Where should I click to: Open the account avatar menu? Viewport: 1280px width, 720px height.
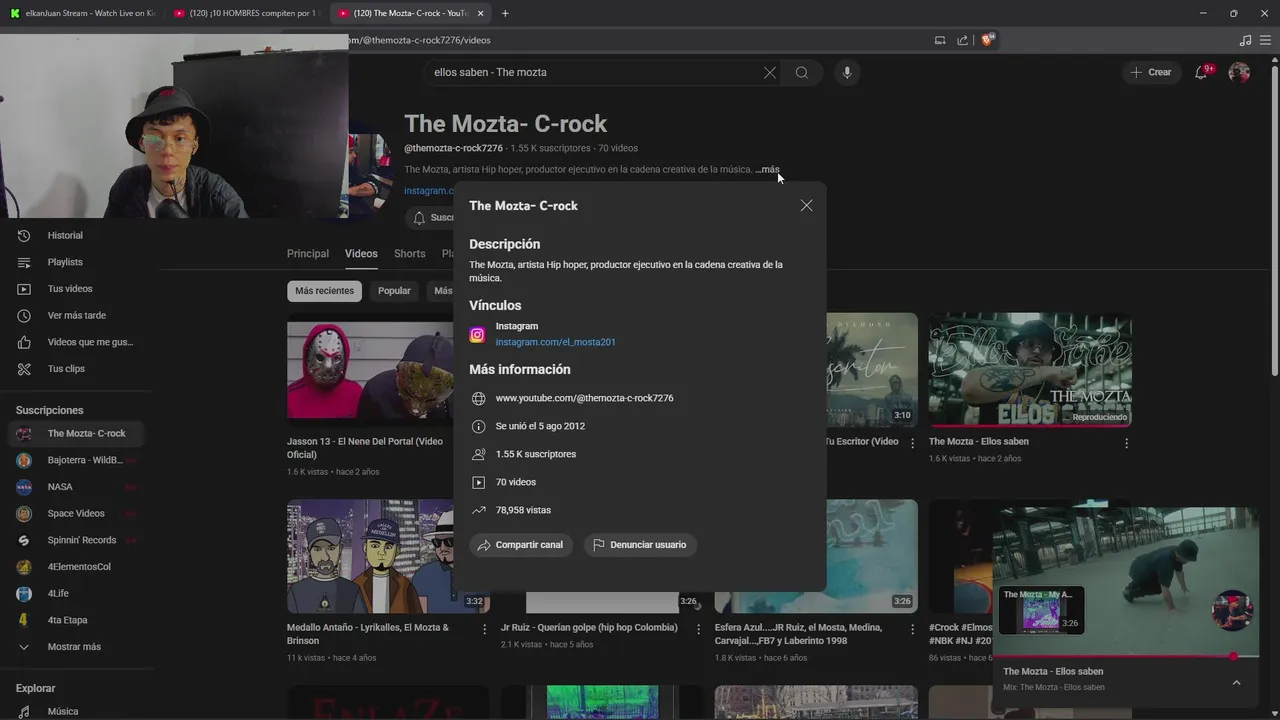pos(1239,72)
